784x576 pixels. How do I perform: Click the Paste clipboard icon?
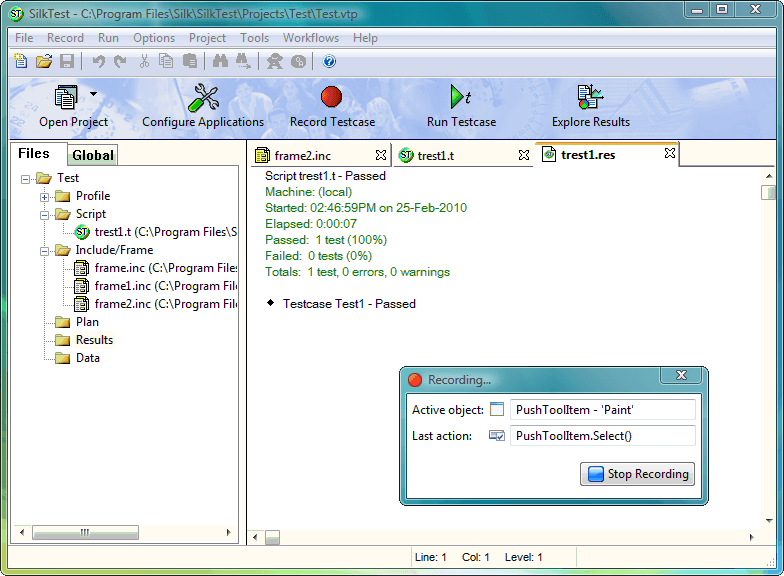click(190, 61)
